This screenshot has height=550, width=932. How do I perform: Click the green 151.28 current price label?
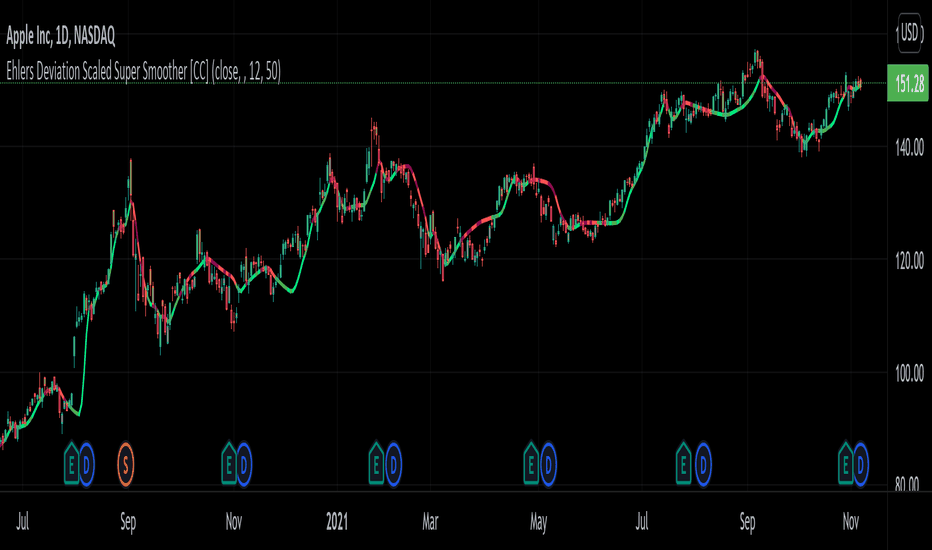(x=908, y=83)
